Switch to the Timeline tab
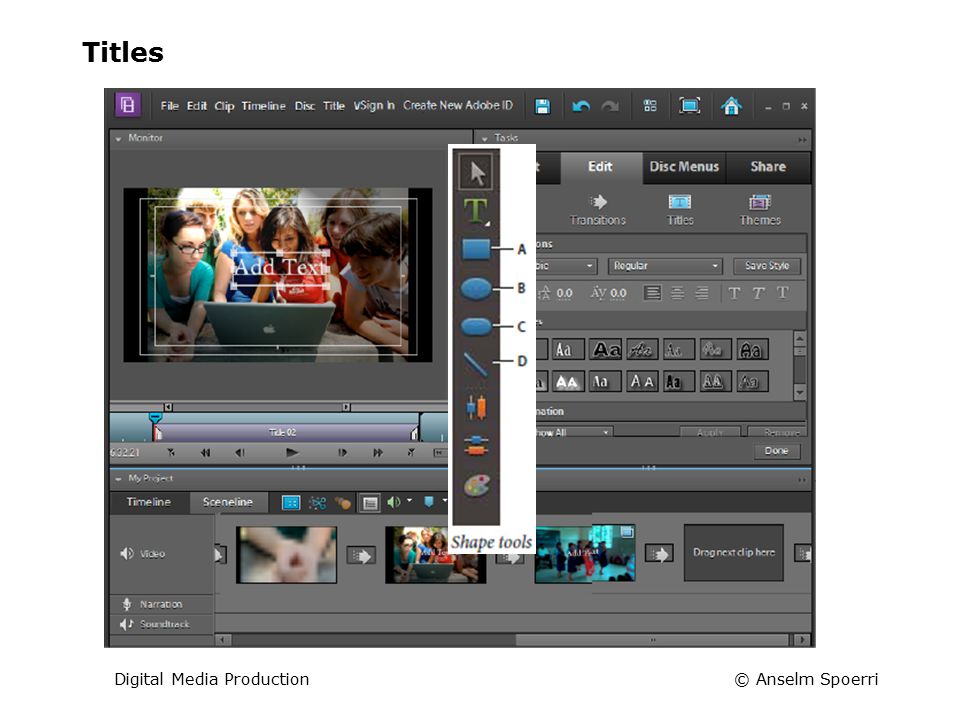The image size is (960, 720). point(149,502)
